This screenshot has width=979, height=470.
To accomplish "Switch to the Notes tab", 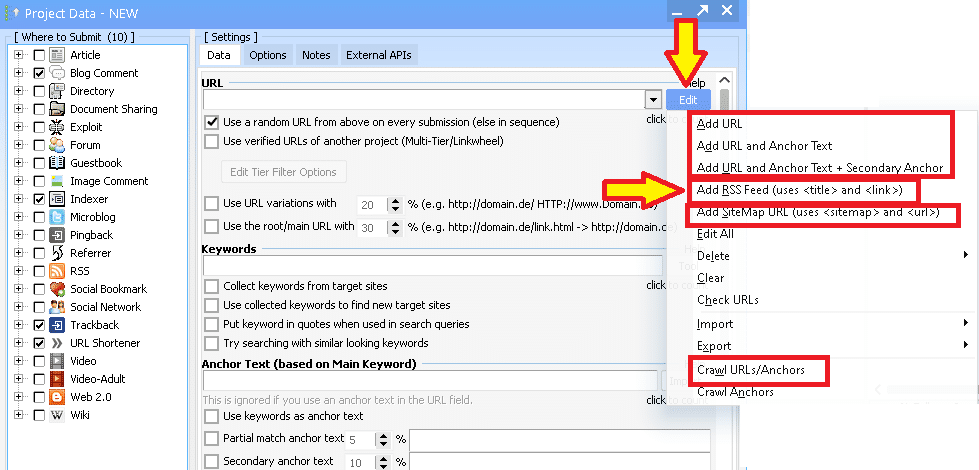I will [316, 55].
